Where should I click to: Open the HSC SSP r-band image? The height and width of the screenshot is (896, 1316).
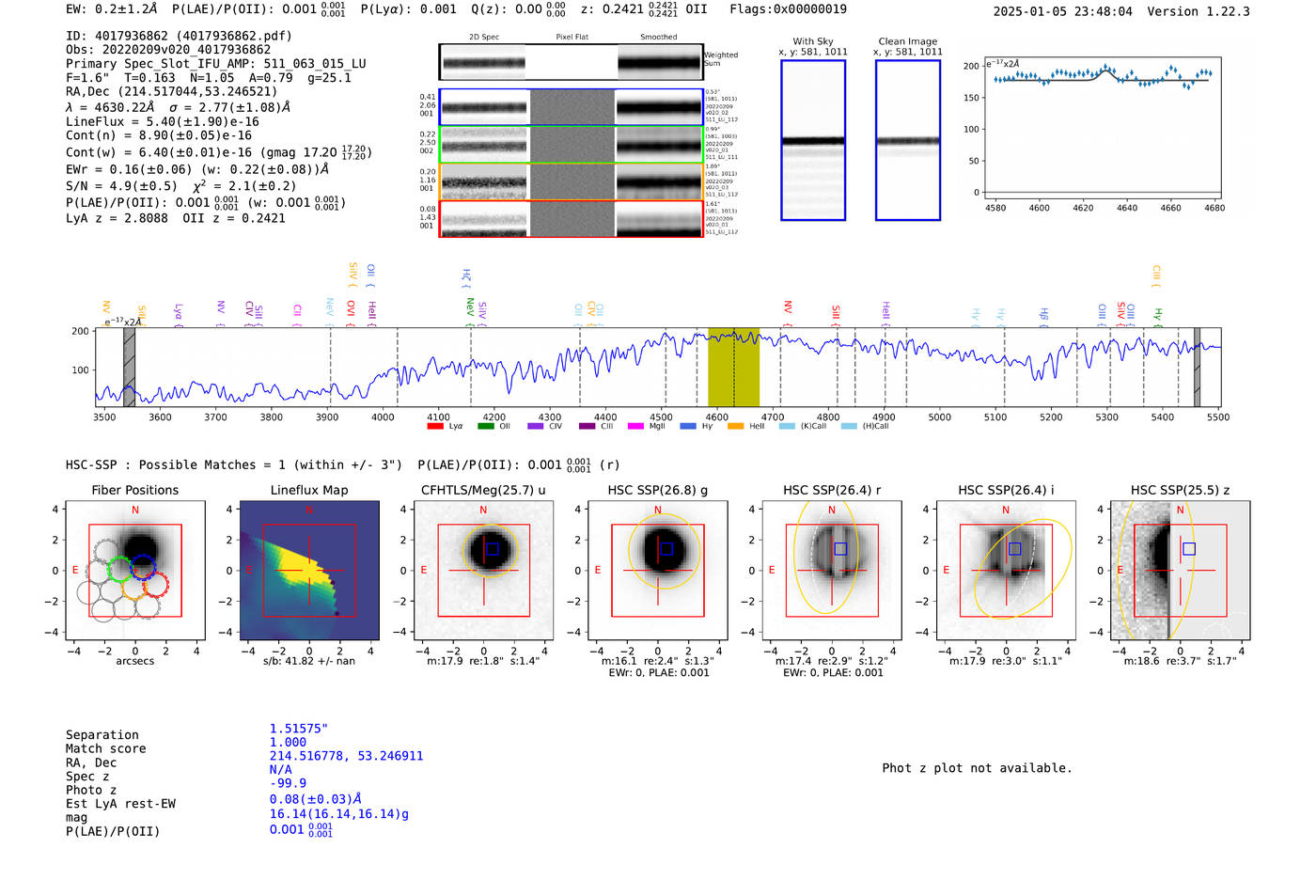[832, 571]
